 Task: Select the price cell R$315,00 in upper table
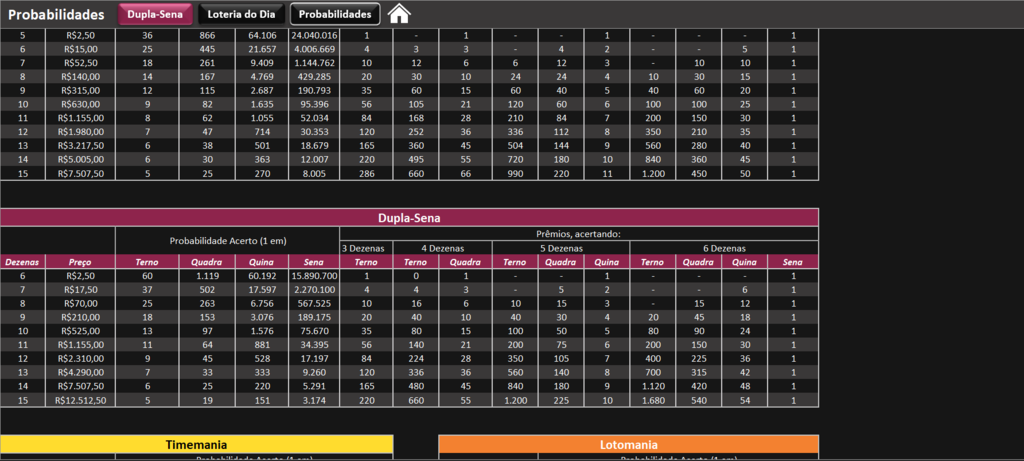pyautogui.click(x=80, y=90)
